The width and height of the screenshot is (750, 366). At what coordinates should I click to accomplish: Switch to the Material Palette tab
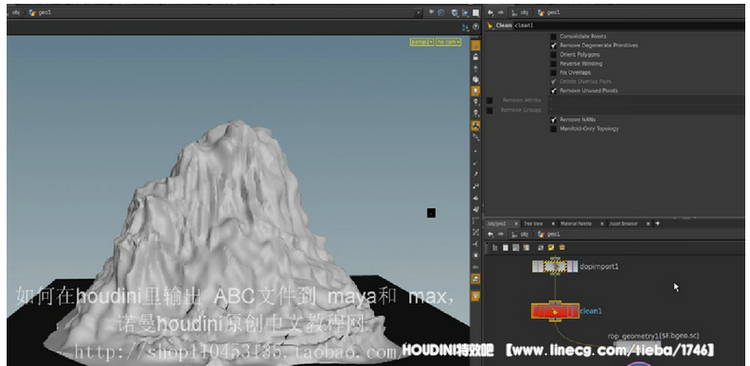pos(576,224)
